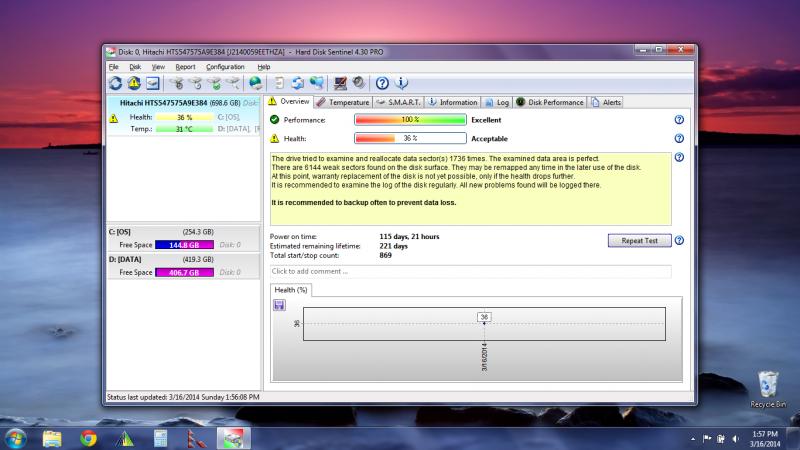This screenshot has height=450, width=800.
Task: Click the green 31 °C temperature bar
Action: click(x=185, y=129)
